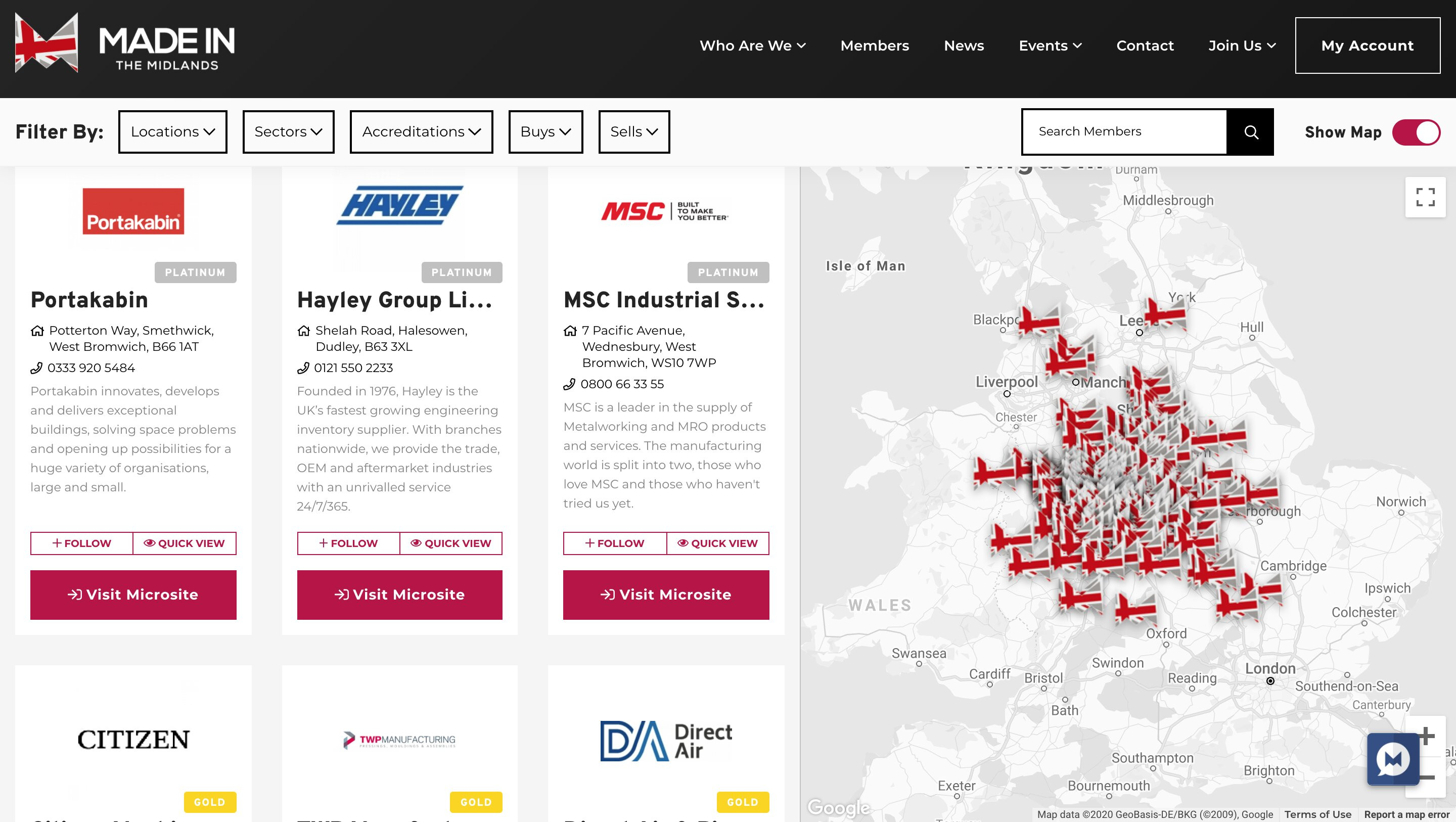
Task: Click home icon beside Shelah Road address
Action: point(303,331)
